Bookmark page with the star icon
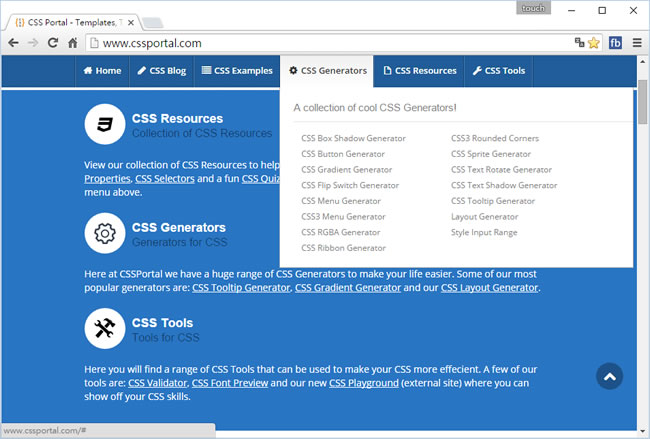The height and width of the screenshot is (439, 650). pyautogui.click(x=593, y=43)
